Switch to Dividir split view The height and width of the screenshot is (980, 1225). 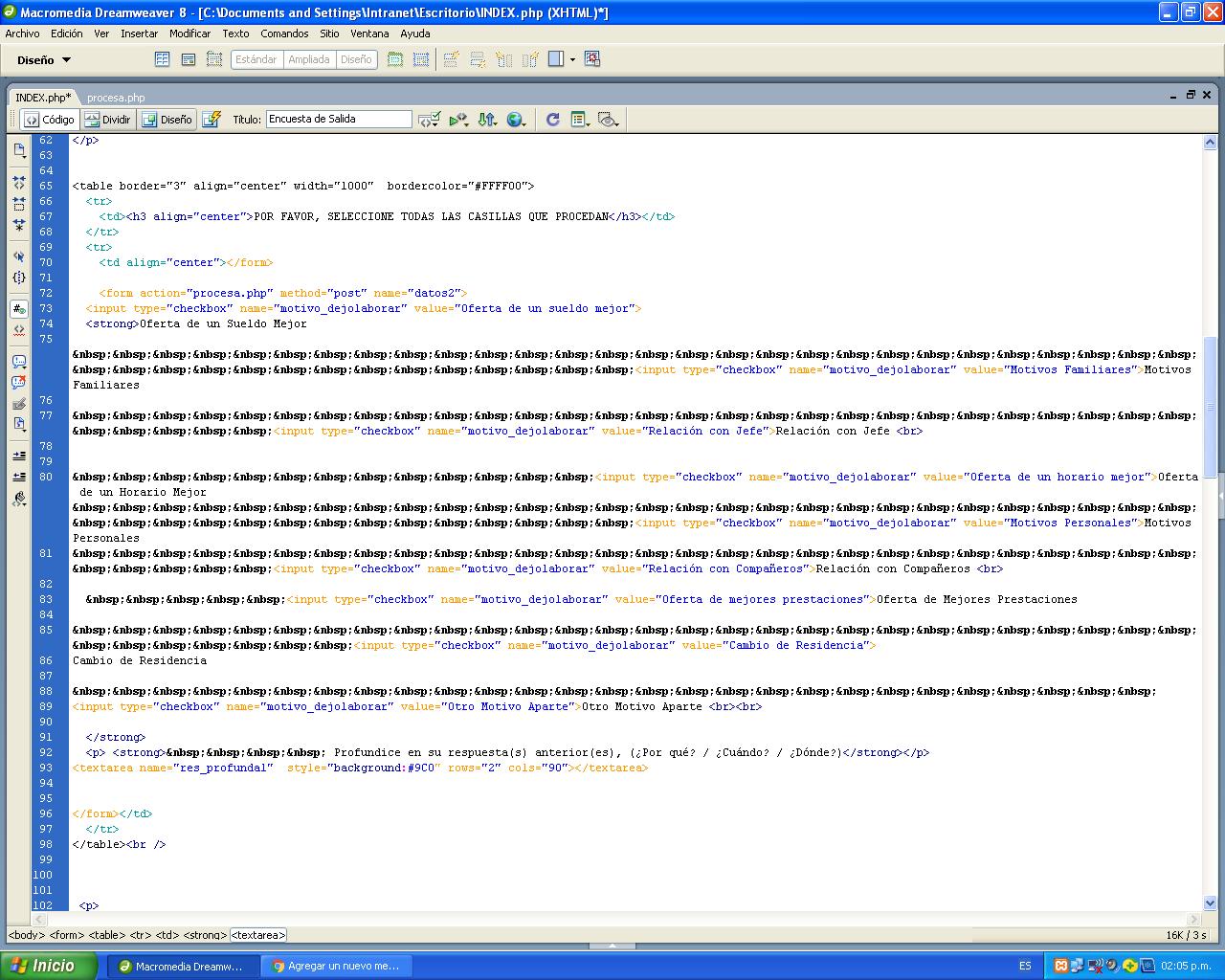coord(107,120)
